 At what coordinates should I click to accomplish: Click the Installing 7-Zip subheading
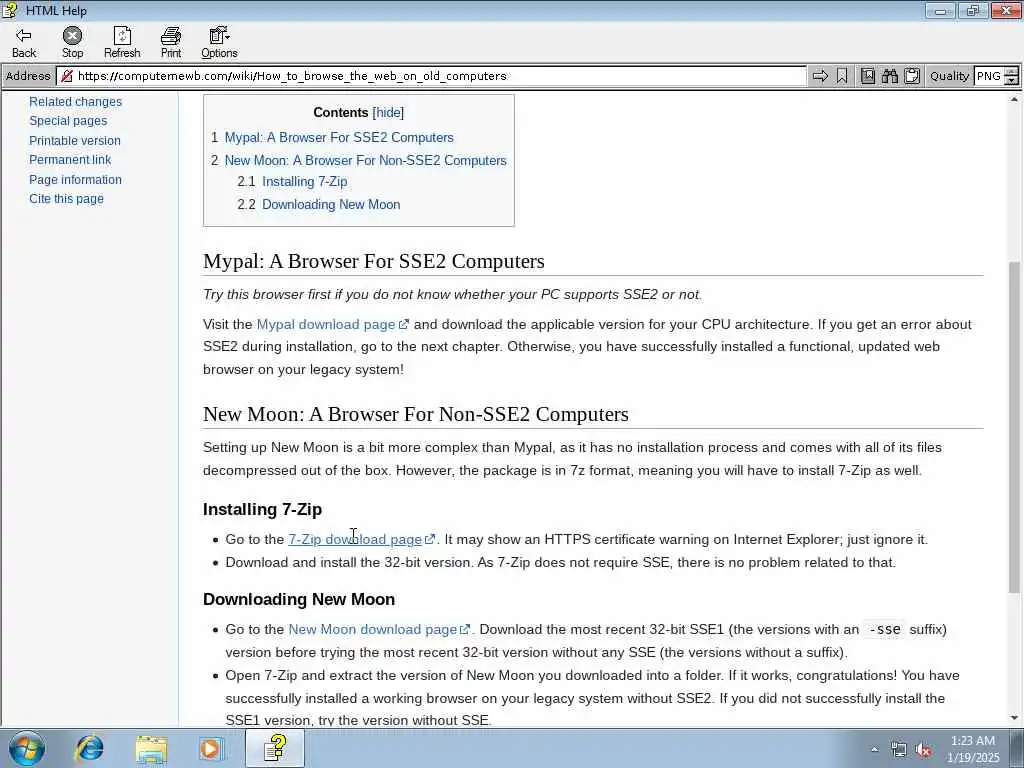[263, 509]
